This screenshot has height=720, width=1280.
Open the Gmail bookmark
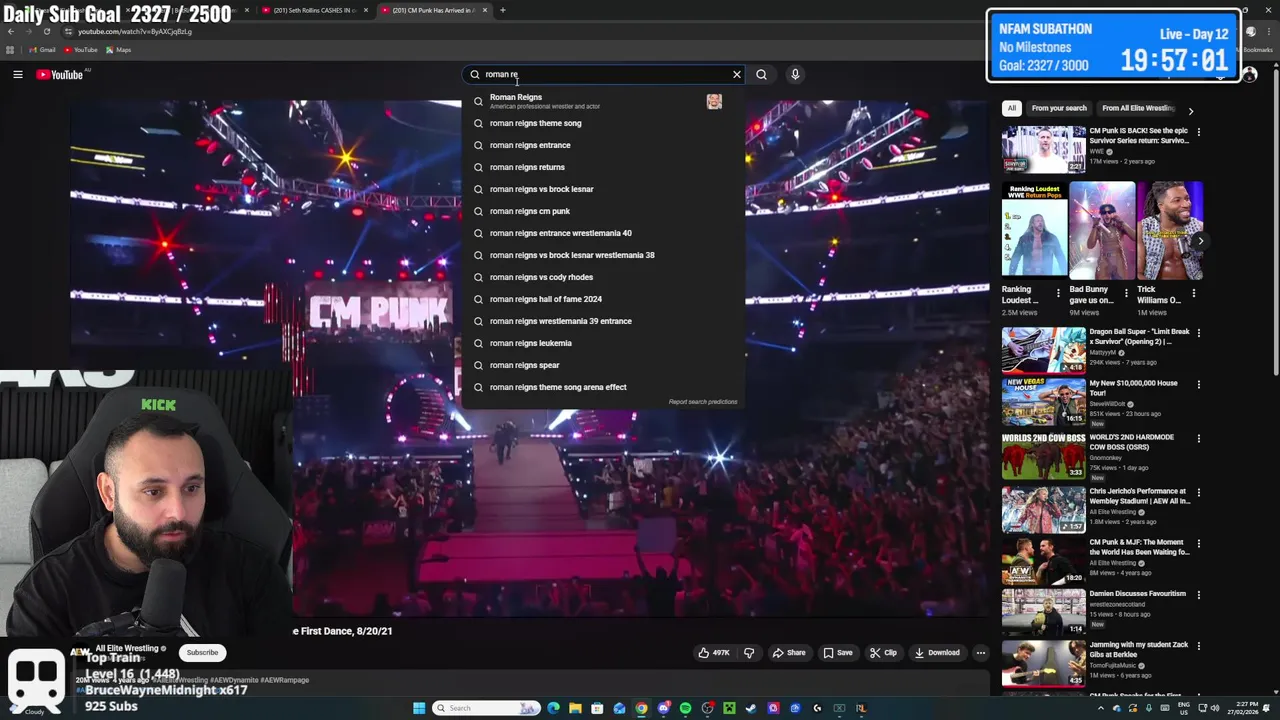(42, 49)
